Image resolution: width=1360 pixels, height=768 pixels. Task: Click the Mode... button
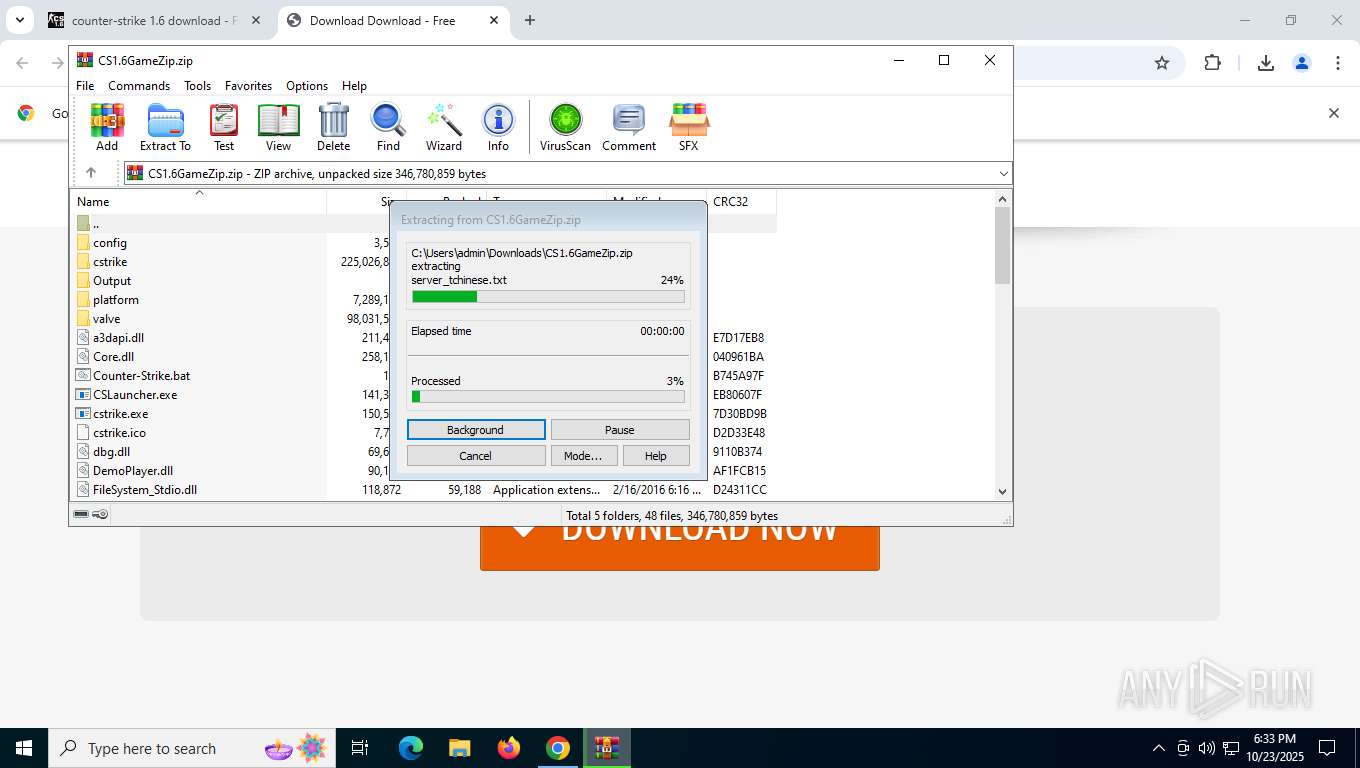click(584, 456)
